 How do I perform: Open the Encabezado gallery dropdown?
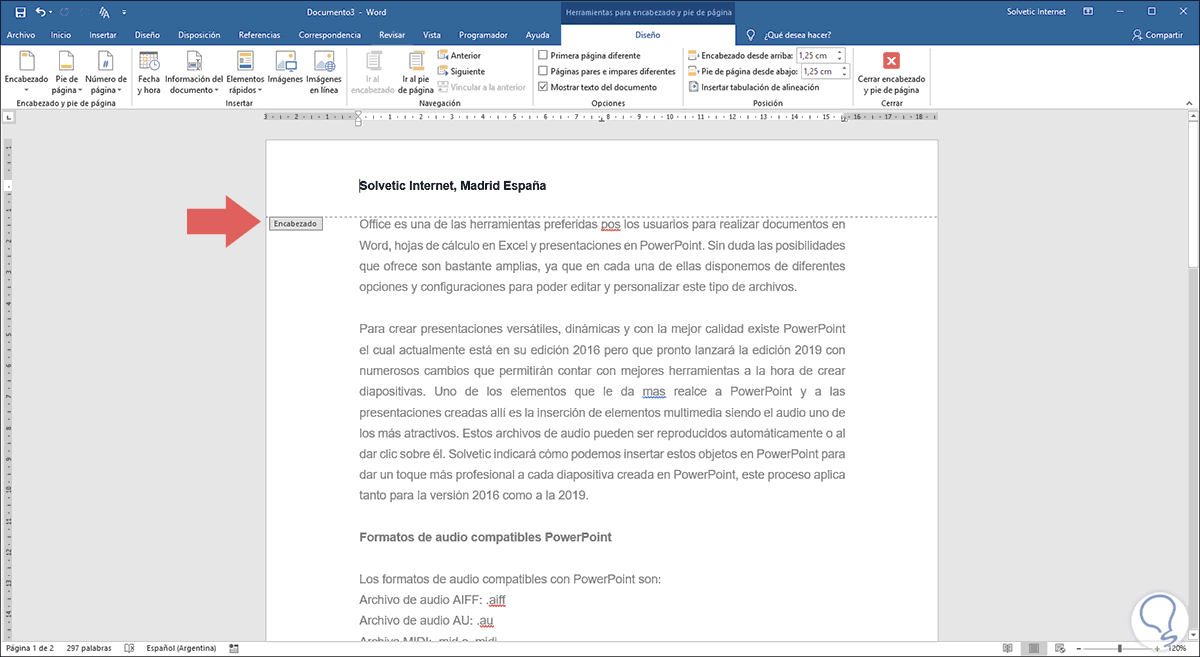[x=26, y=72]
